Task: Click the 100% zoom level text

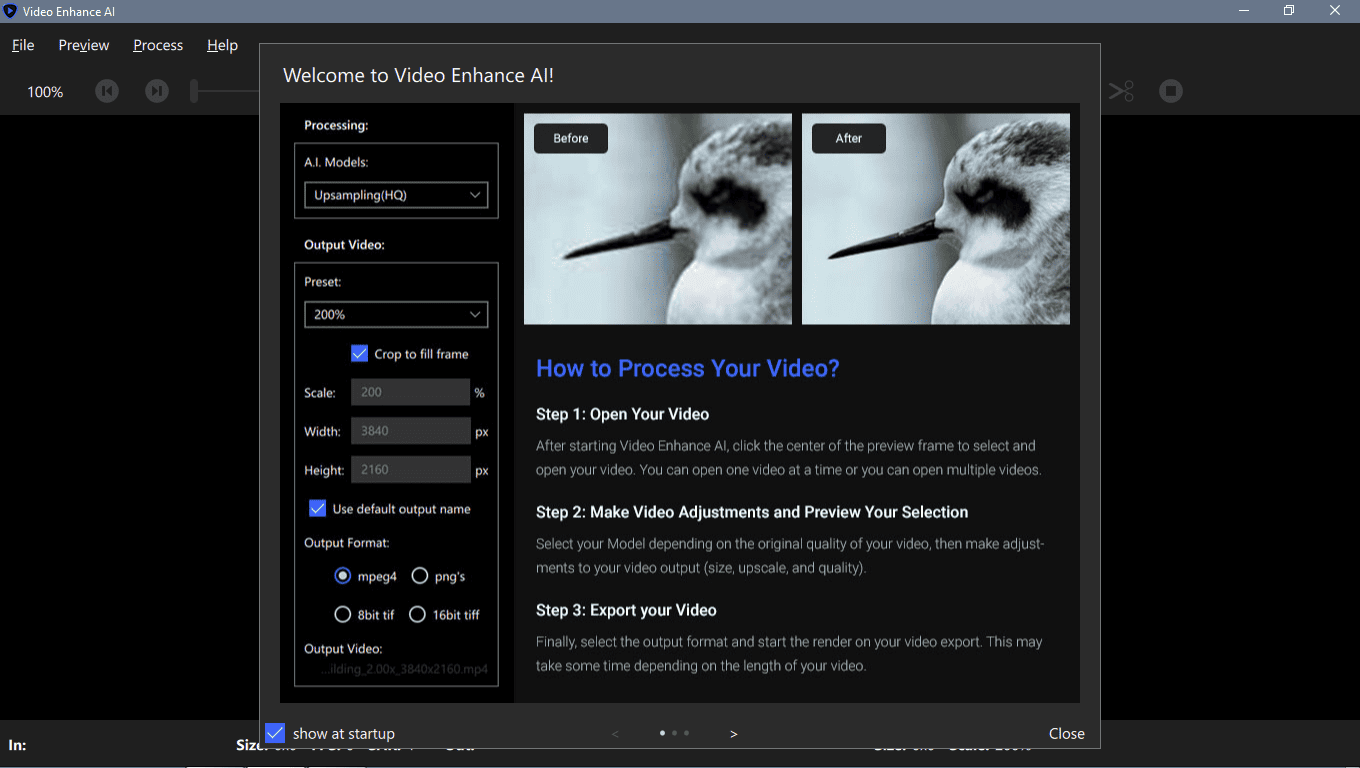Action: pyautogui.click(x=45, y=92)
